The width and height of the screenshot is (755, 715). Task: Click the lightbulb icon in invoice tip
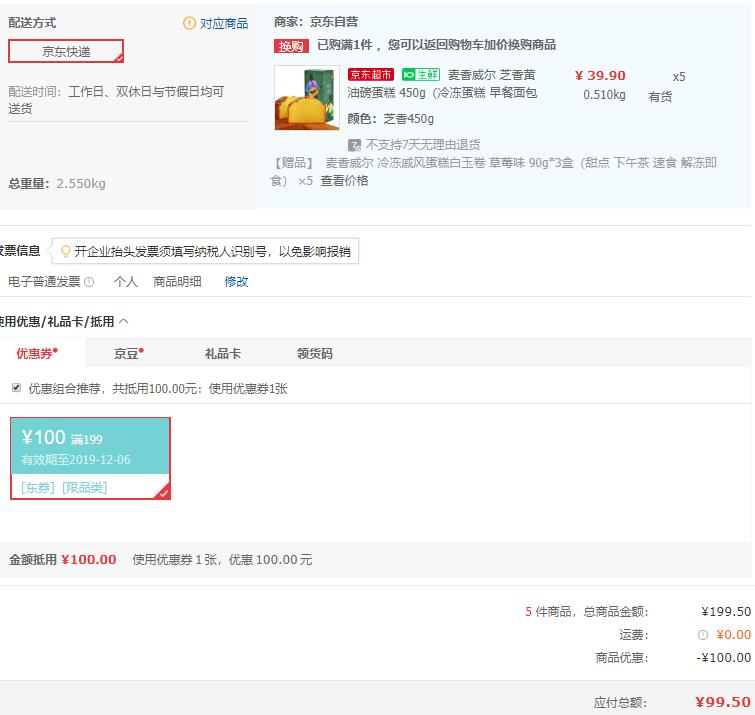(x=65, y=251)
